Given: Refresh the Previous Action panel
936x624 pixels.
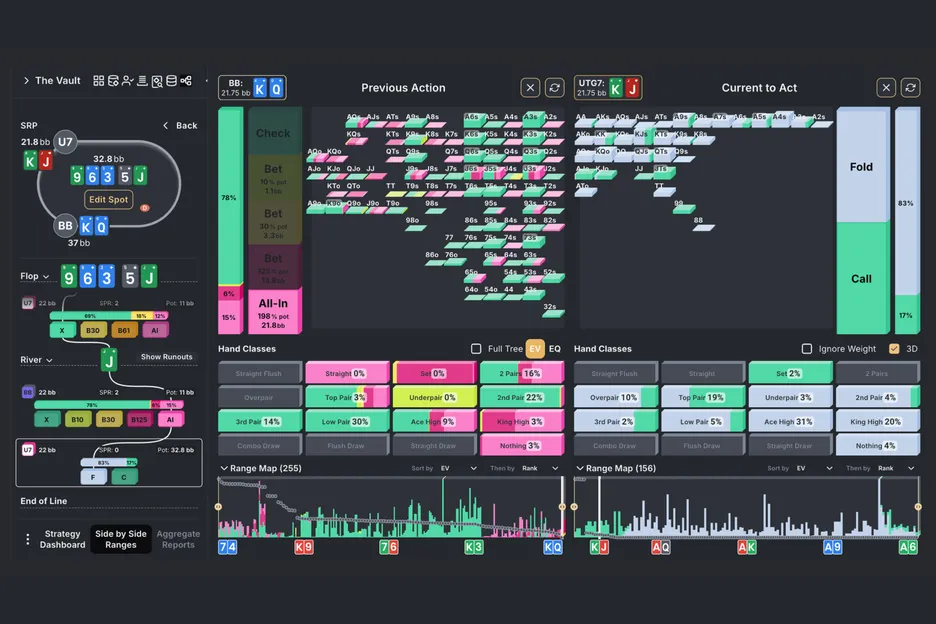Looking at the screenshot, I should click(554, 88).
